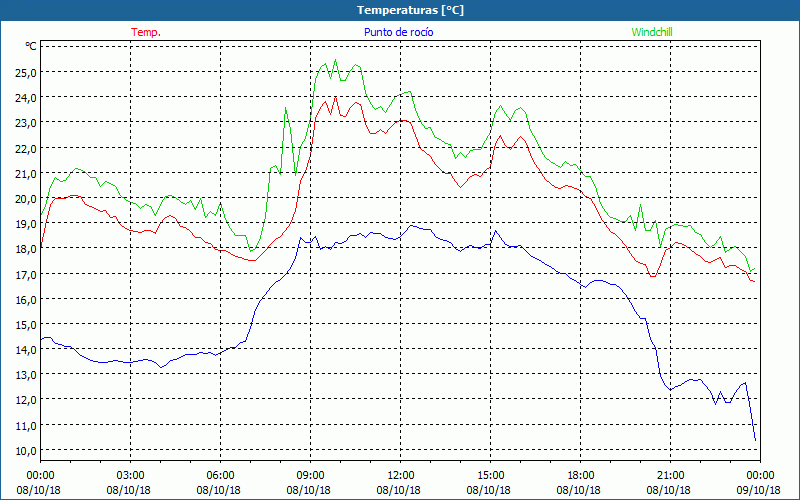Click the 18,0 y-axis value

(x=26, y=249)
